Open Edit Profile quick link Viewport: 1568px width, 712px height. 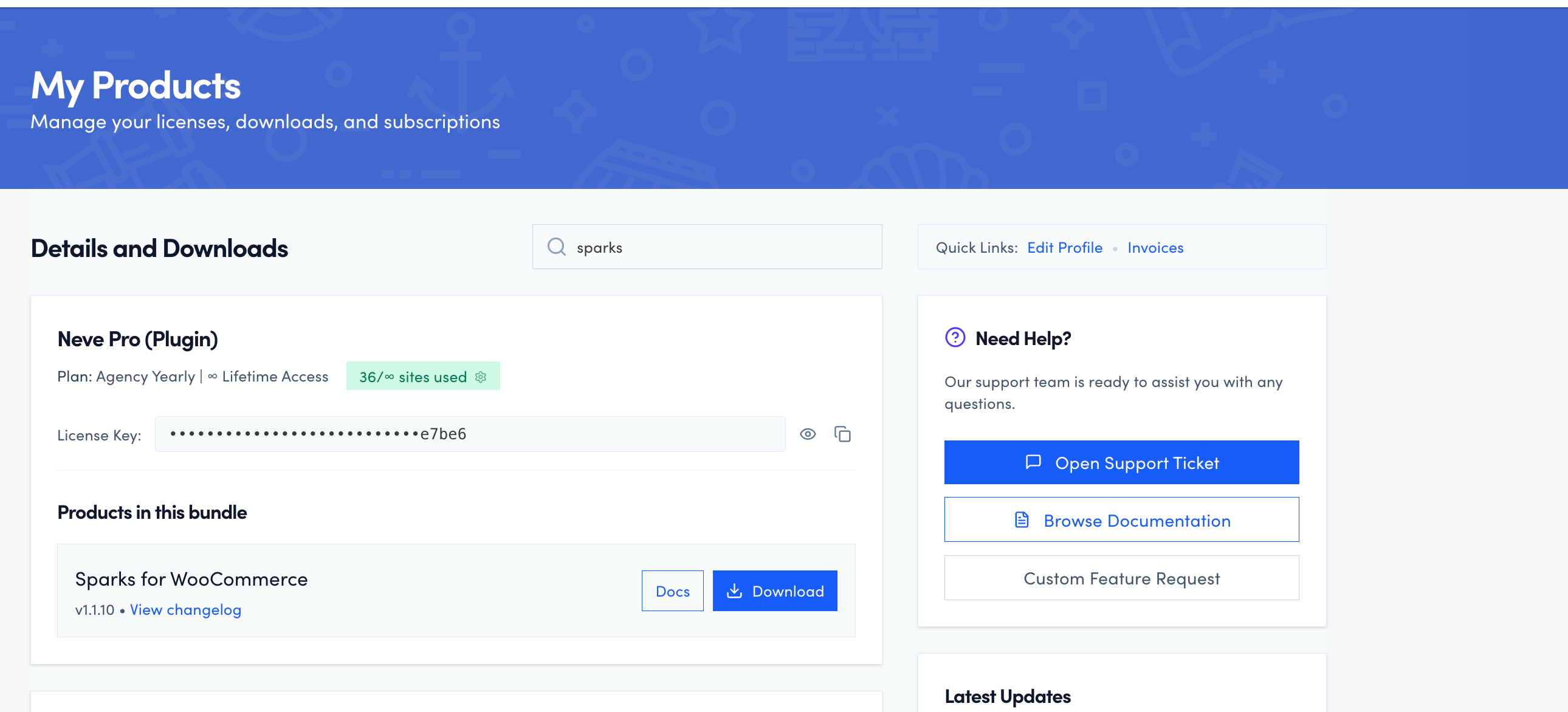tap(1065, 248)
